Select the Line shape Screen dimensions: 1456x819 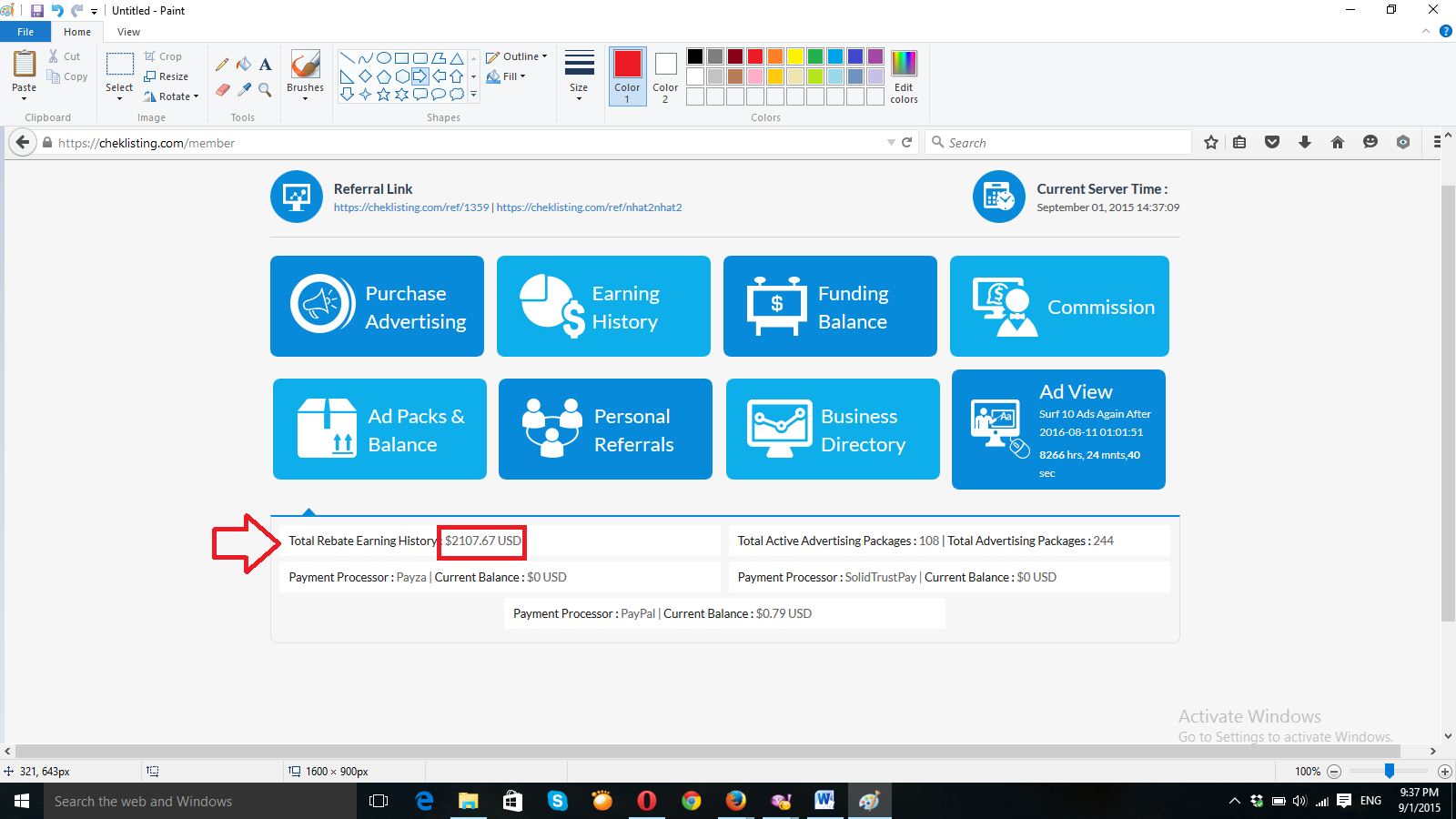click(347, 58)
